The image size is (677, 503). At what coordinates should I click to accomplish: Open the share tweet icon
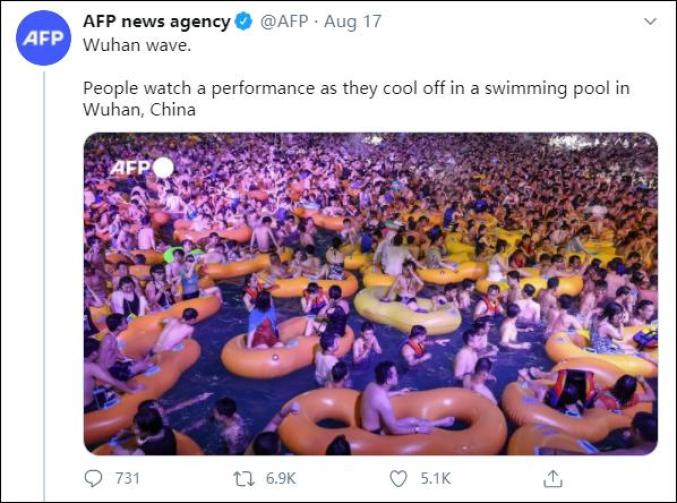click(552, 478)
